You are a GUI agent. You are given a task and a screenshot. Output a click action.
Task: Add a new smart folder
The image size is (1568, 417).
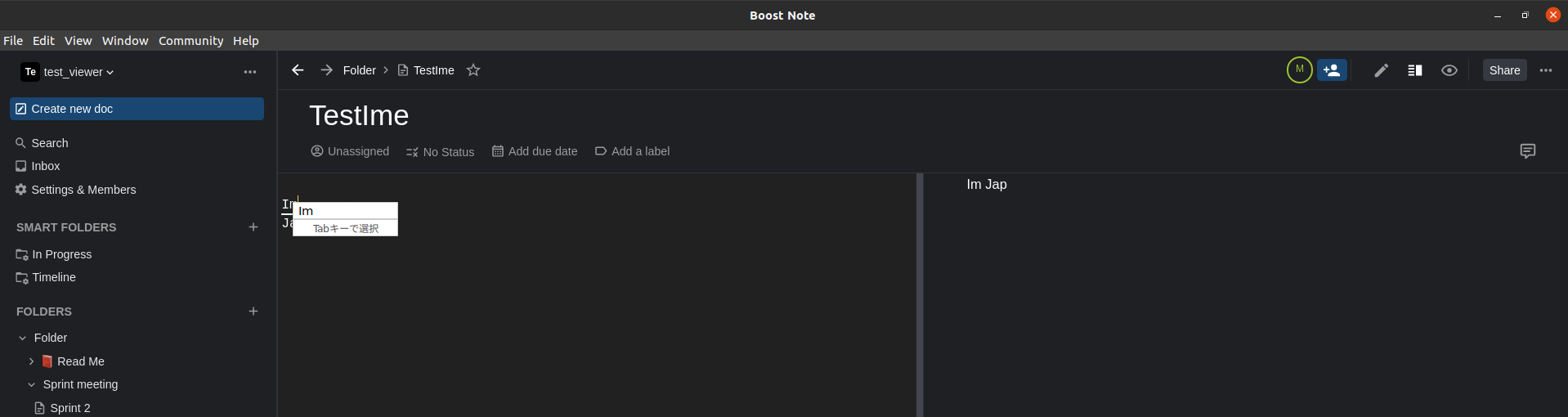click(253, 227)
